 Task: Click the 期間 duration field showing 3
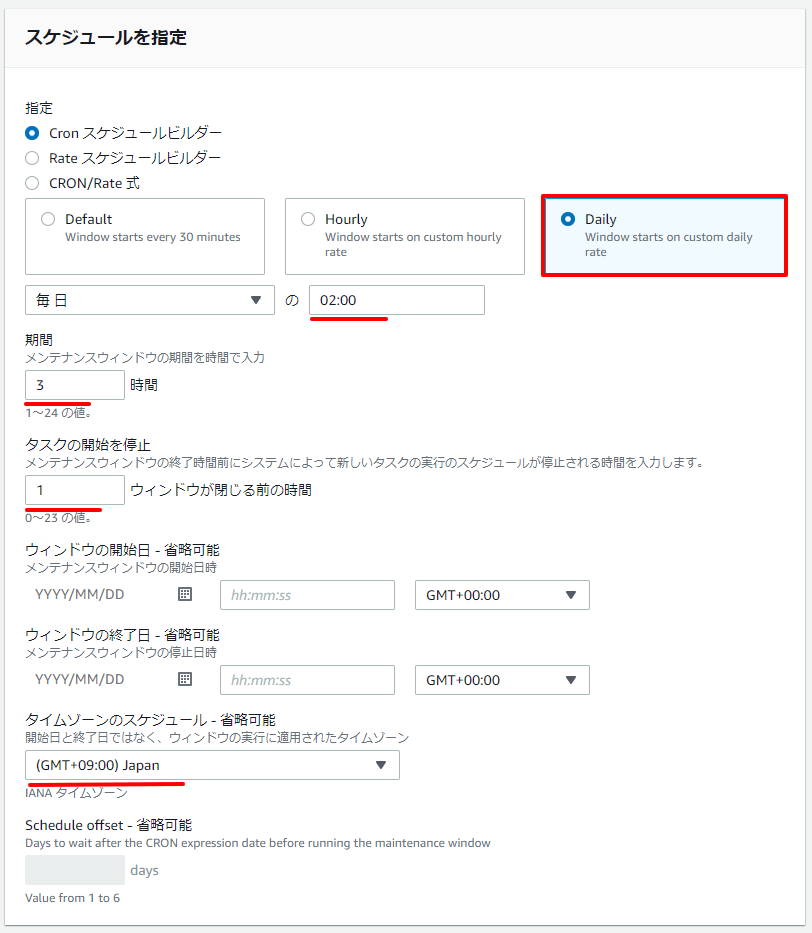click(75, 385)
